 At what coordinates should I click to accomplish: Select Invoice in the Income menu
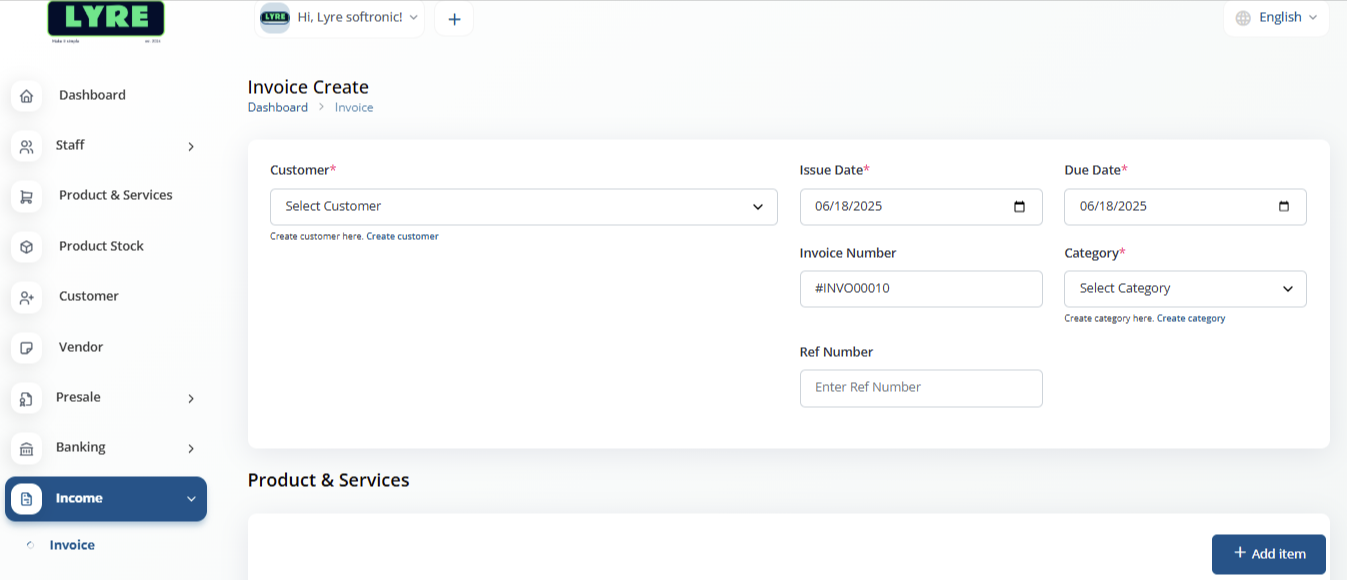(x=72, y=545)
